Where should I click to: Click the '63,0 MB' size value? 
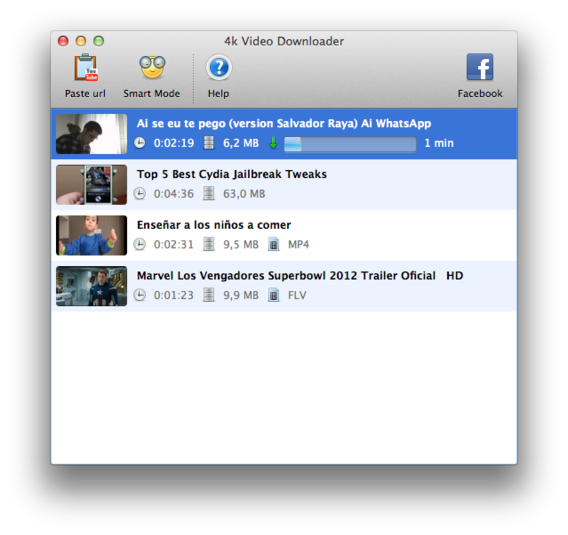click(x=244, y=194)
